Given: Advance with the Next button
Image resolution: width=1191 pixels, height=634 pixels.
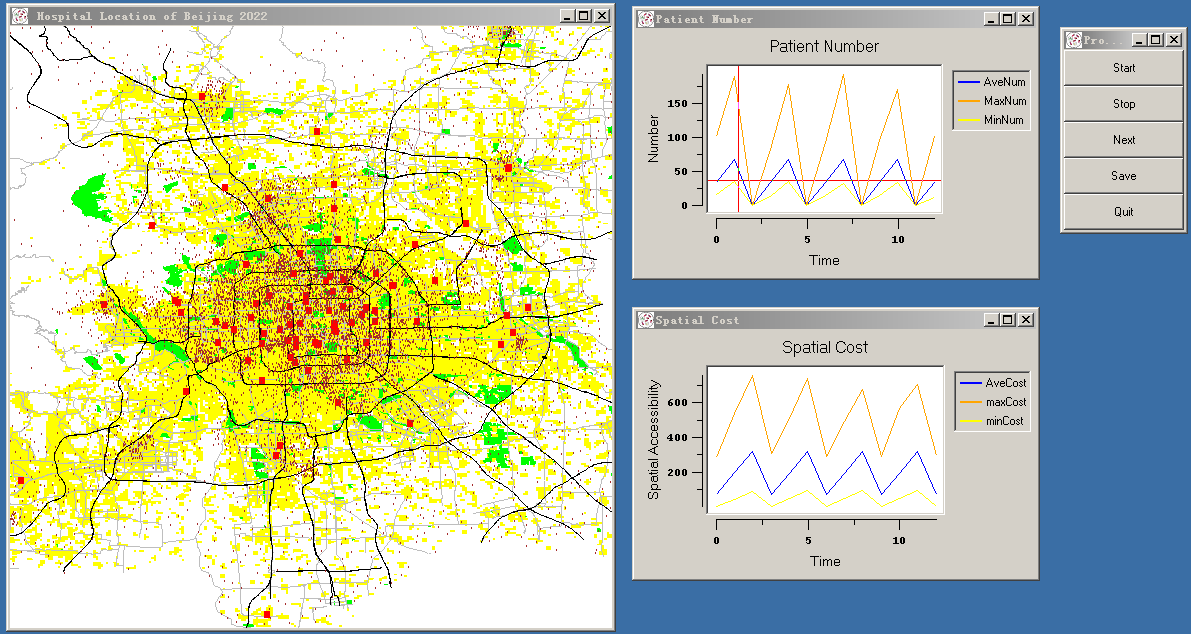Looking at the screenshot, I should (x=1124, y=140).
